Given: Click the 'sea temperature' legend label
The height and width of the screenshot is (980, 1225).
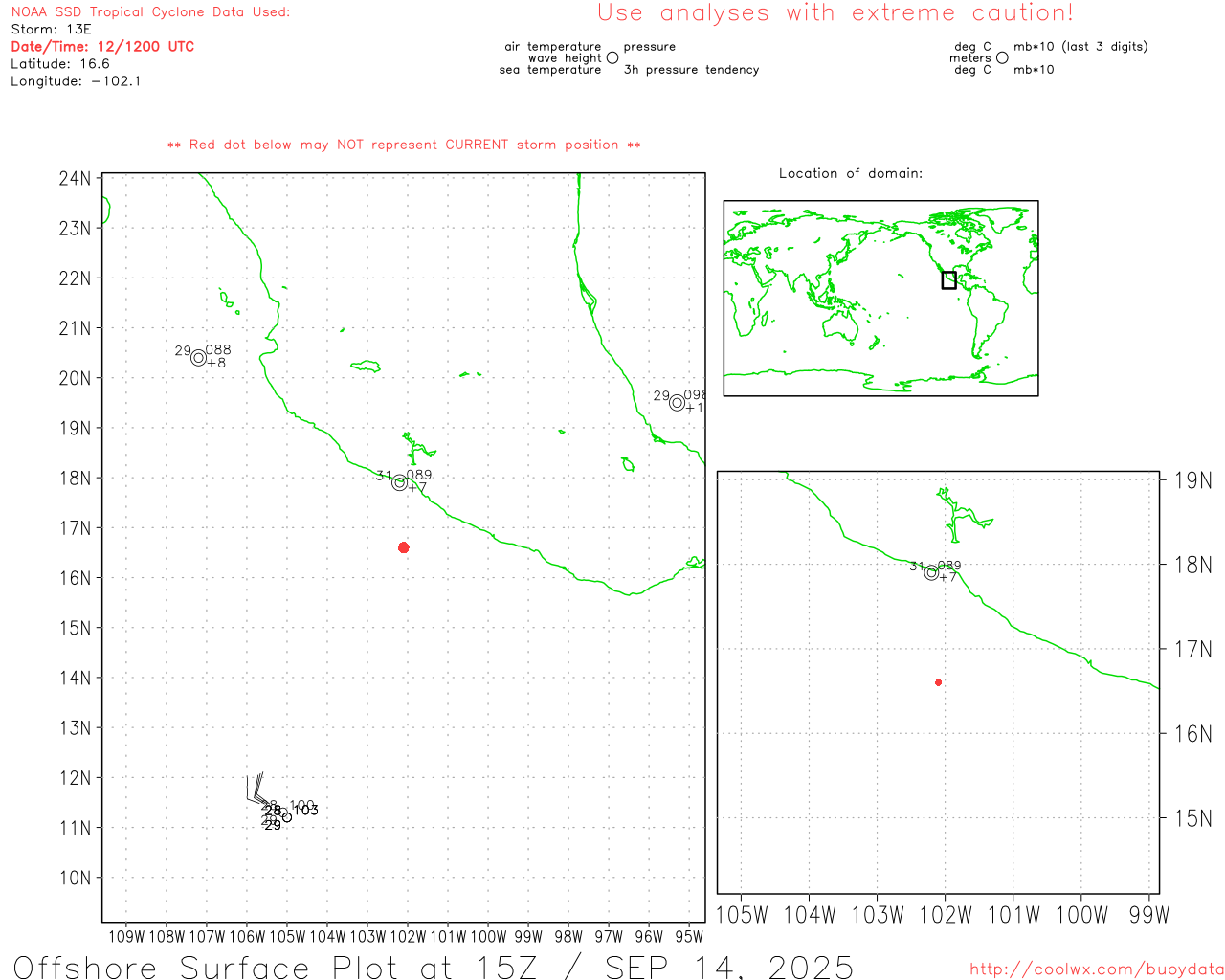Looking at the screenshot, I should [550, 70].
